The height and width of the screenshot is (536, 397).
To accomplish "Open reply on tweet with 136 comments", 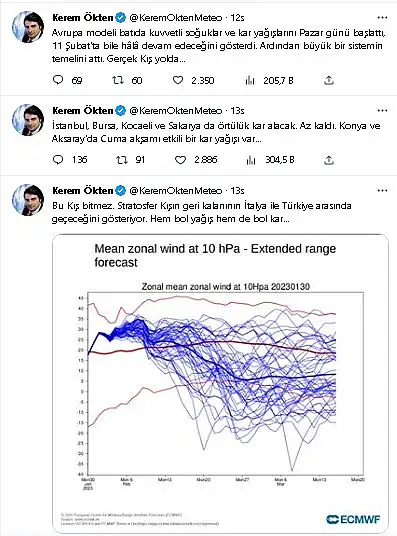I will click(x=58, y=160).
